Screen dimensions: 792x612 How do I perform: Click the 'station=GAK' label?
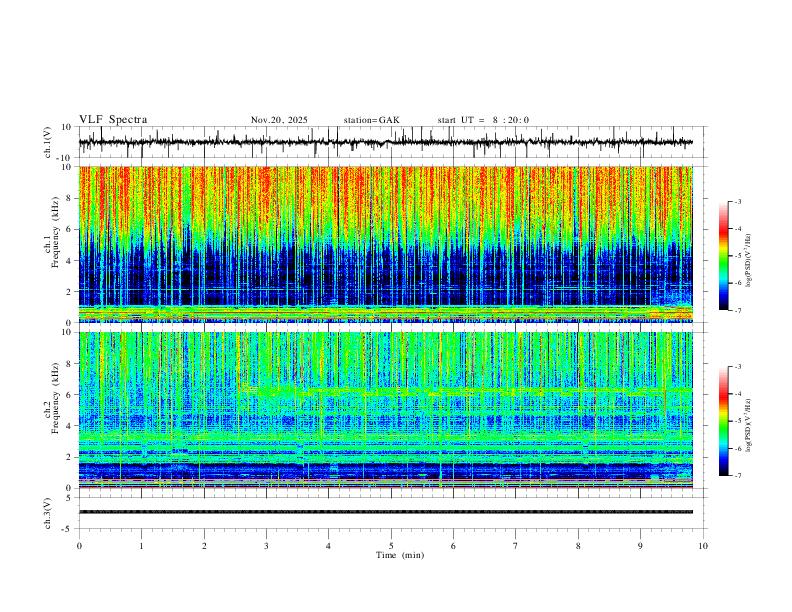(371, 120)
